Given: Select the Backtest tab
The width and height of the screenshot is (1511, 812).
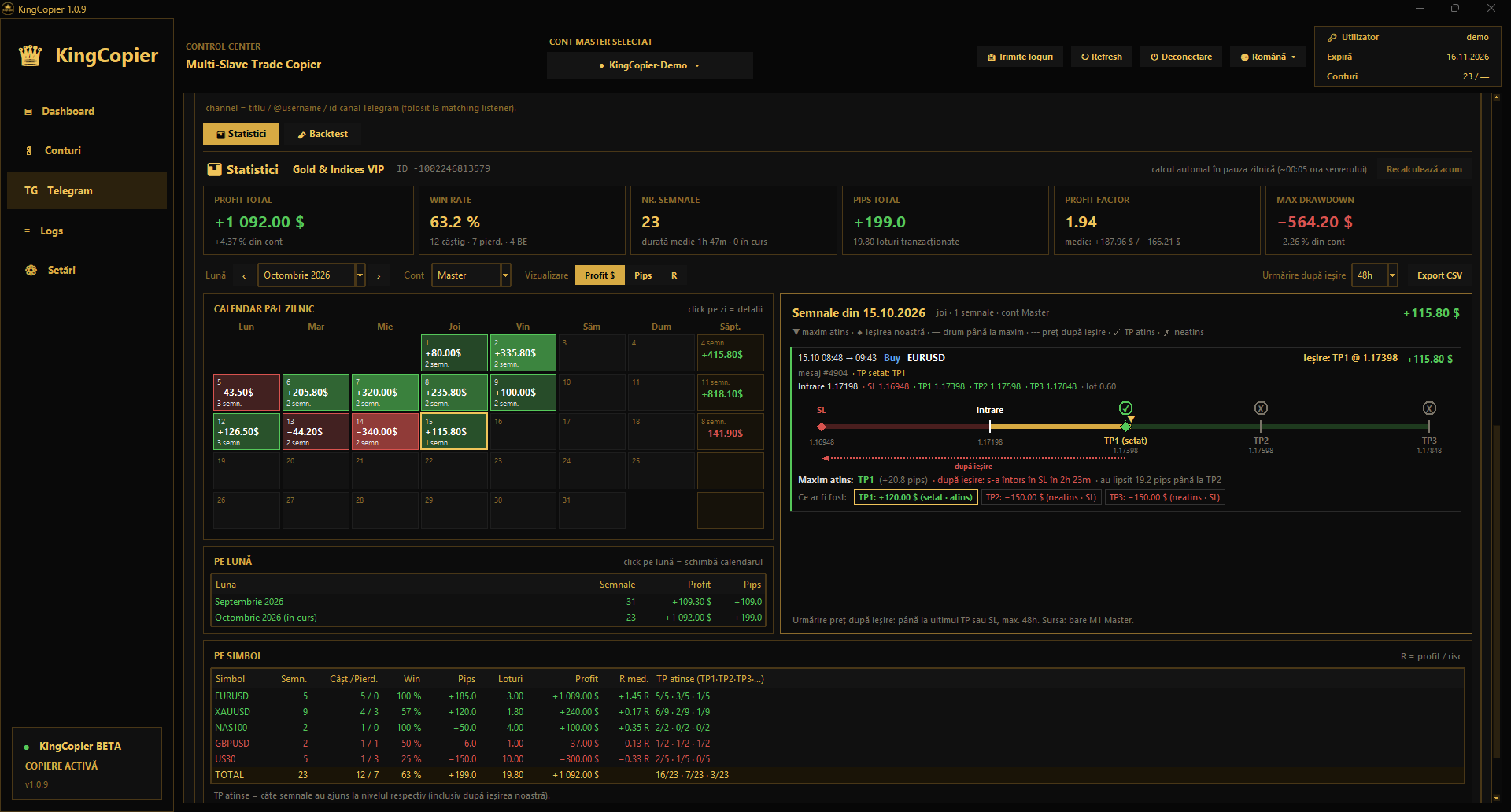Looking at the screenshot, I should [x=323, y=134].
